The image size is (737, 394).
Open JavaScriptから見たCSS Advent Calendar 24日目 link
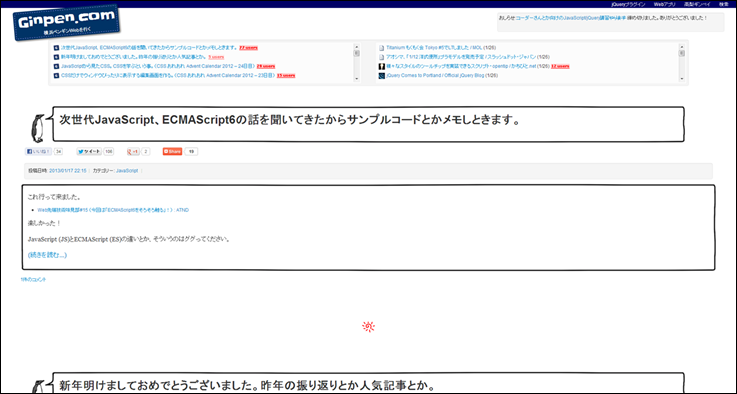pos(158,66)
